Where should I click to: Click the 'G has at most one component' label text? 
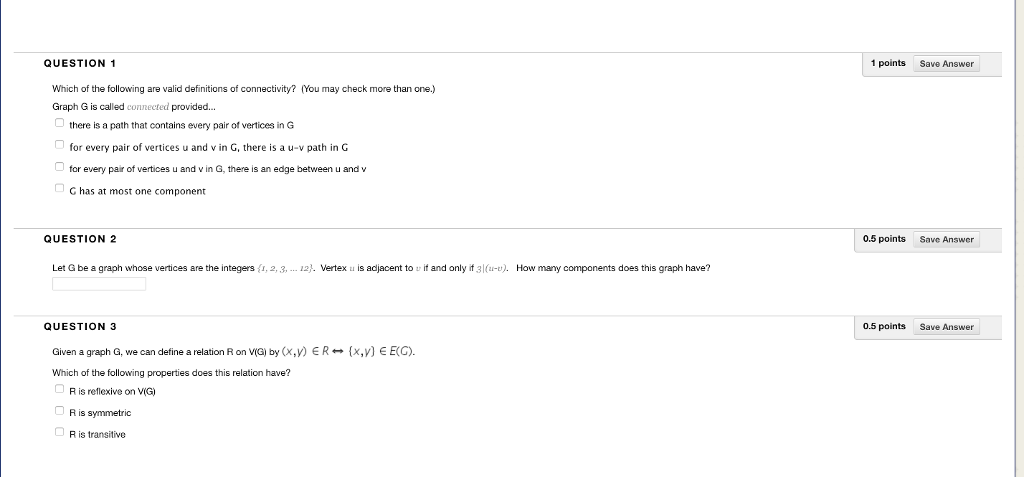coord(137,191)
